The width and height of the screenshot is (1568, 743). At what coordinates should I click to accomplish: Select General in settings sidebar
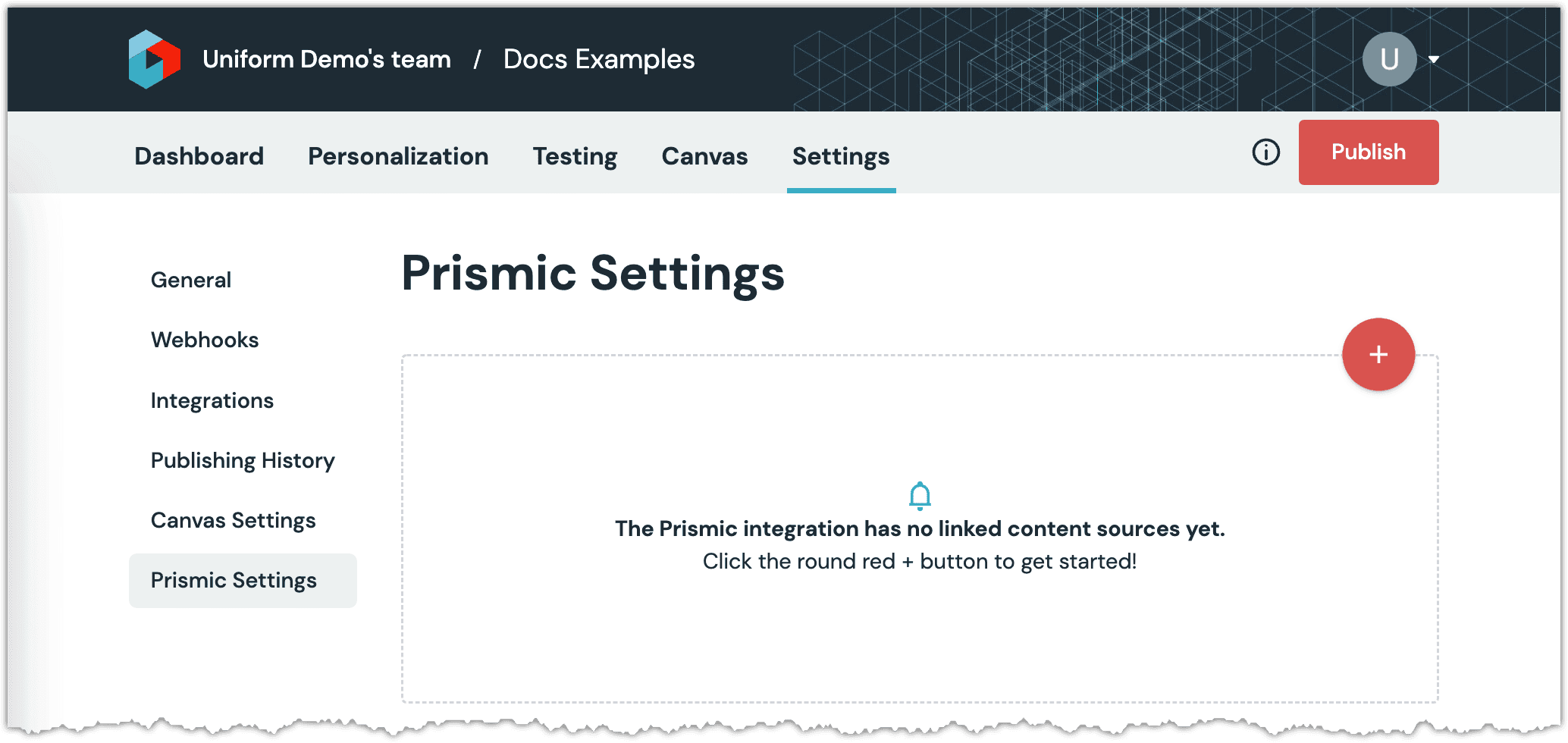pos(191,280)
